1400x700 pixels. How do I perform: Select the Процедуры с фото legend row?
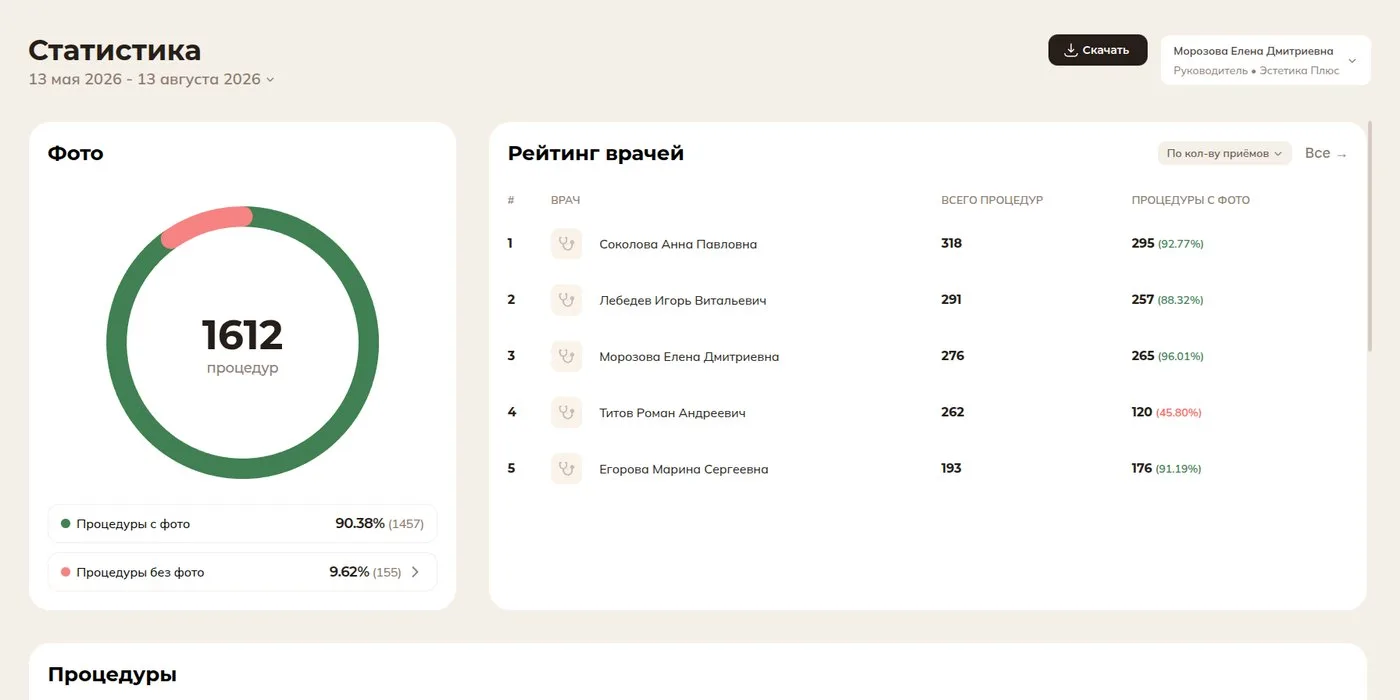(x=242, y=524)
